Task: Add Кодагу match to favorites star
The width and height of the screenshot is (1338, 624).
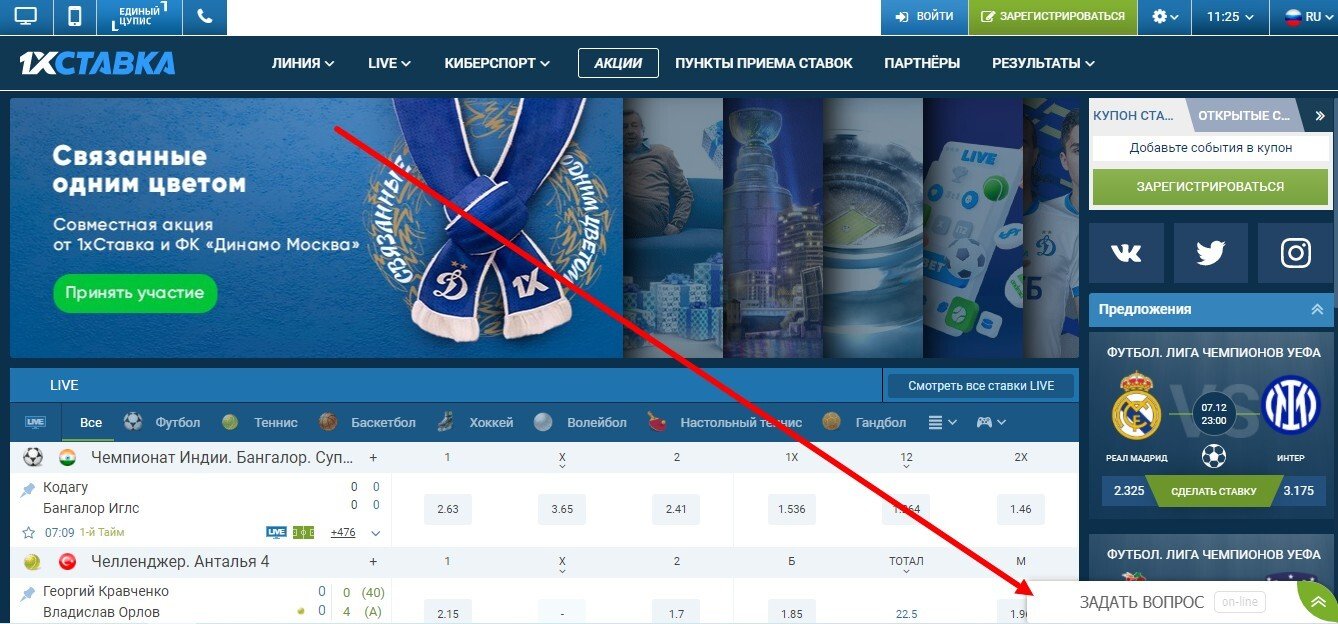Action: pos(29,532)
